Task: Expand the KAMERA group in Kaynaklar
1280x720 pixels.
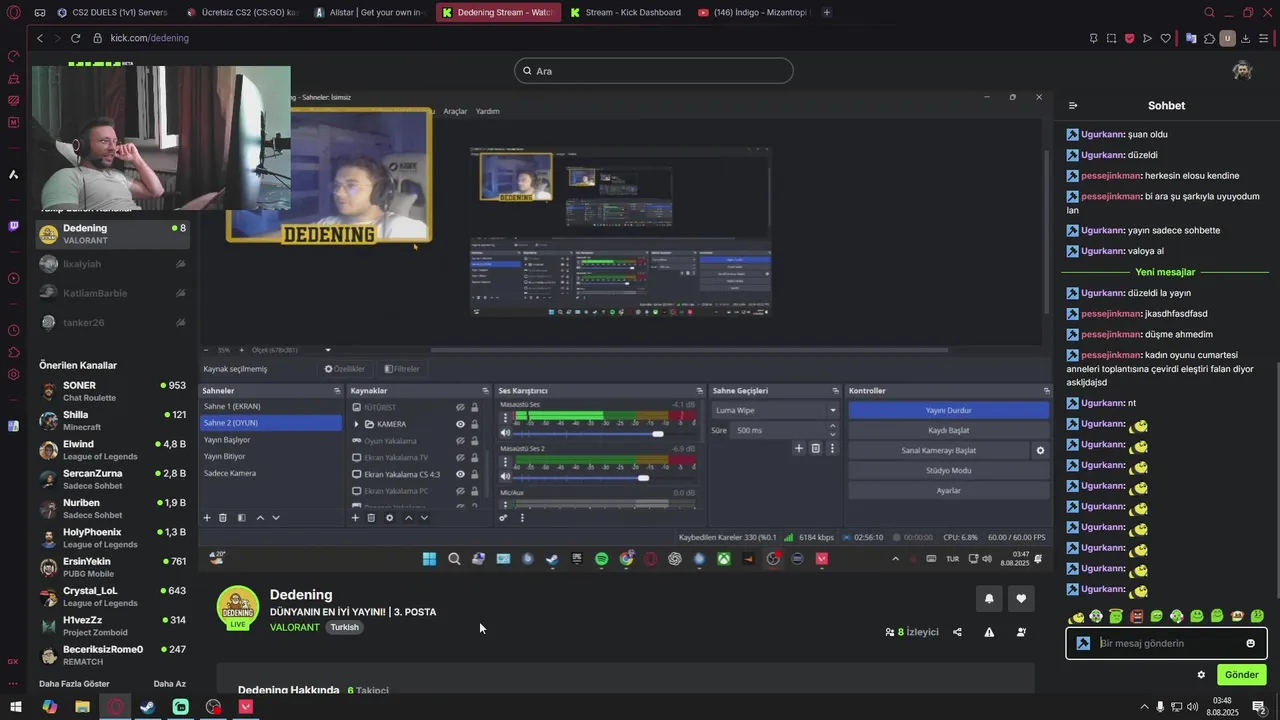Action: click(357, 424)
